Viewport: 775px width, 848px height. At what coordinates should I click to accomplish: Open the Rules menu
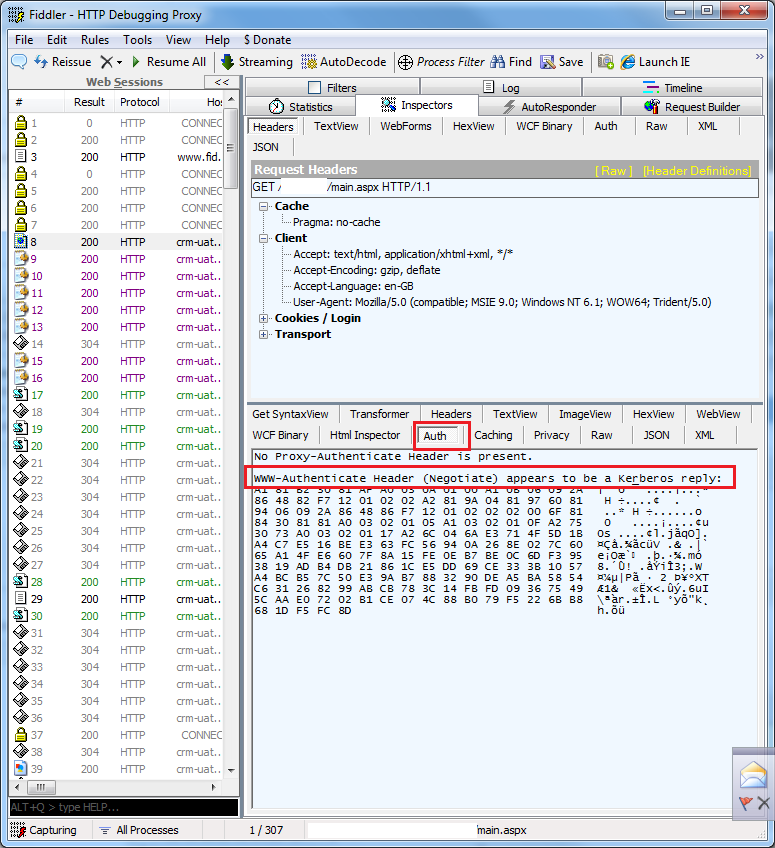(x=95, y=39)
